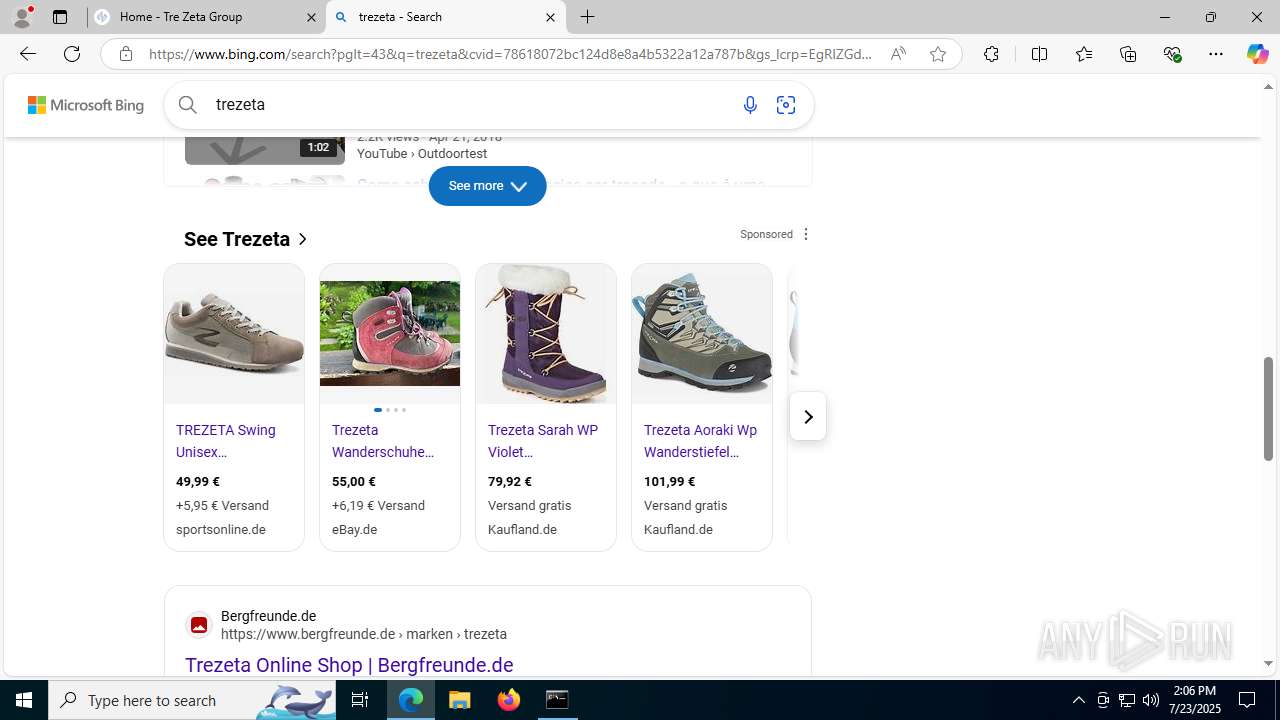Open the terminal app on taskbar
1280x720 pixels.
click(557, 700)
